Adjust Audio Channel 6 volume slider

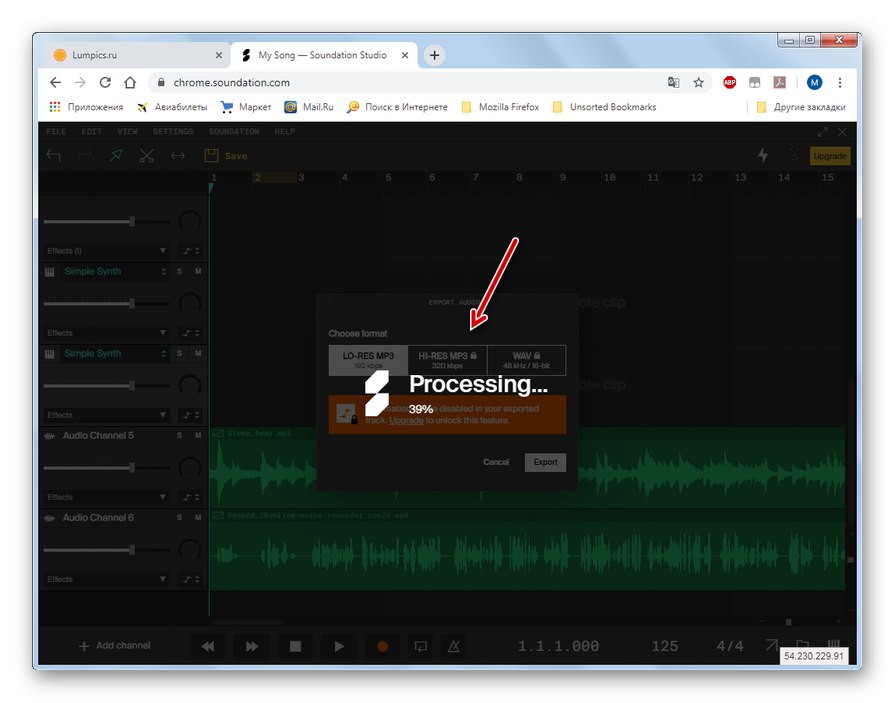(x=132, y=550)
